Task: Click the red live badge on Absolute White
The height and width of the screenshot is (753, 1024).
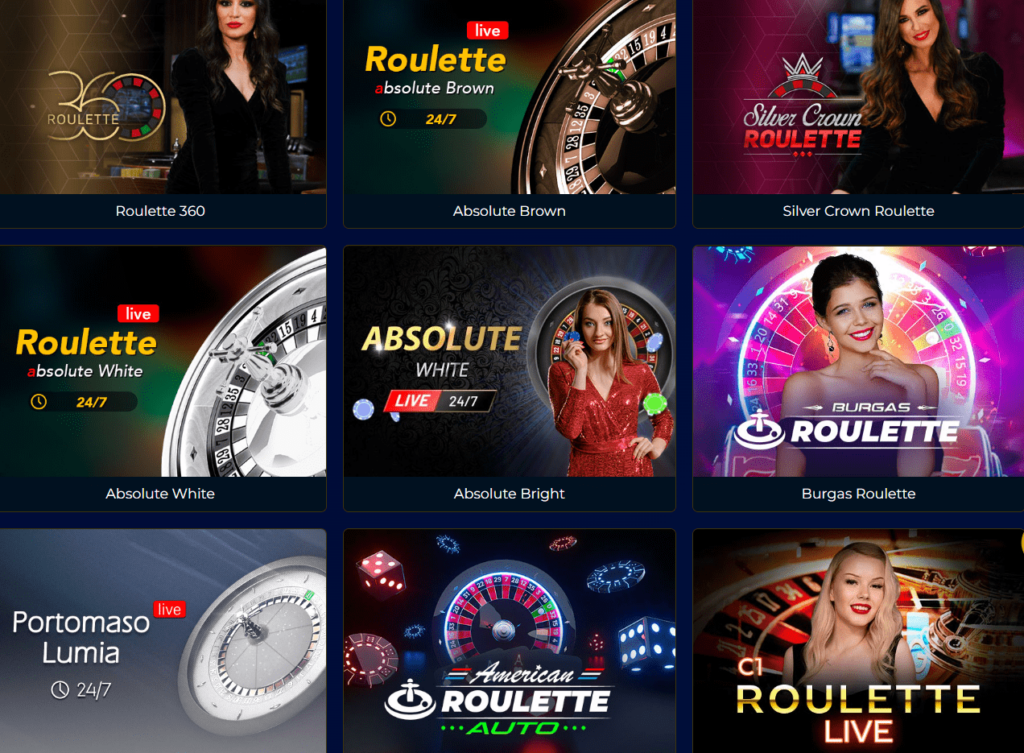Action: coord(138,313)
